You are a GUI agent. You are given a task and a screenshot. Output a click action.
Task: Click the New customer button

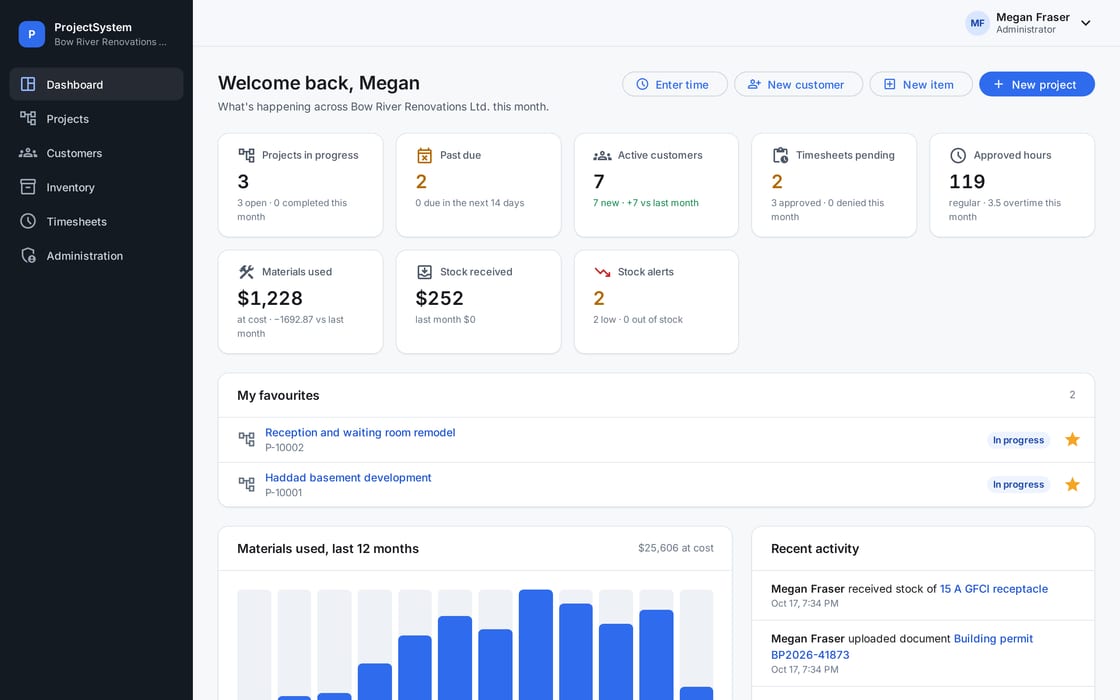pyautogui.click(x=798, y=84)
